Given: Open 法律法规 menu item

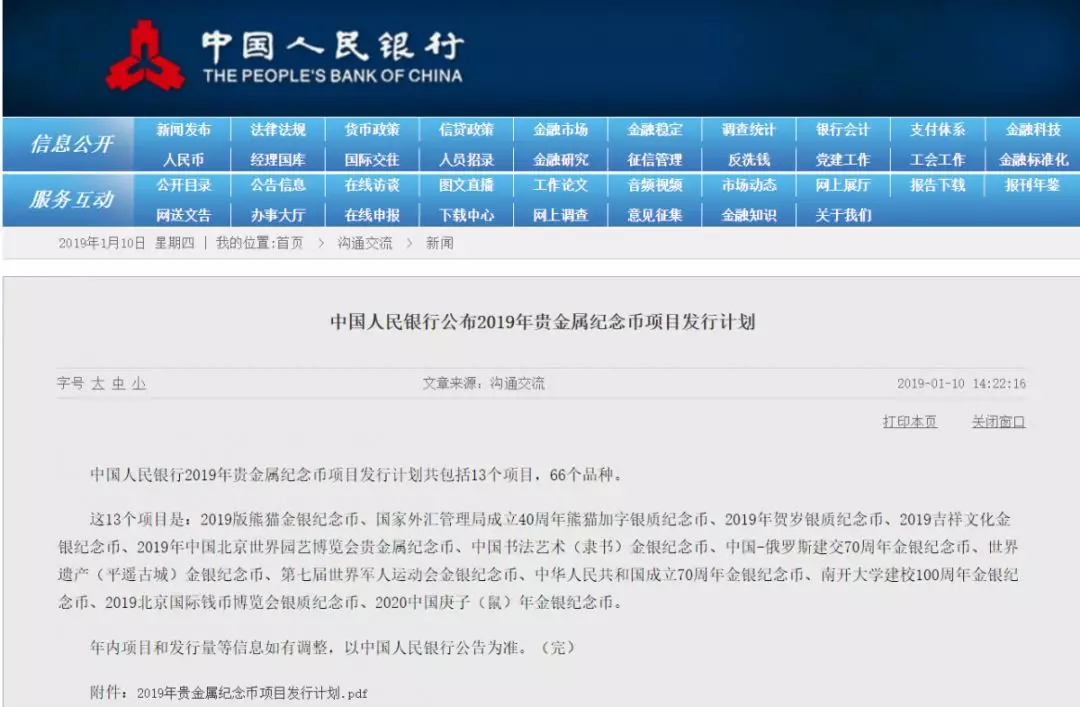Looking at the screenshot, I should [x=278, y=130].
